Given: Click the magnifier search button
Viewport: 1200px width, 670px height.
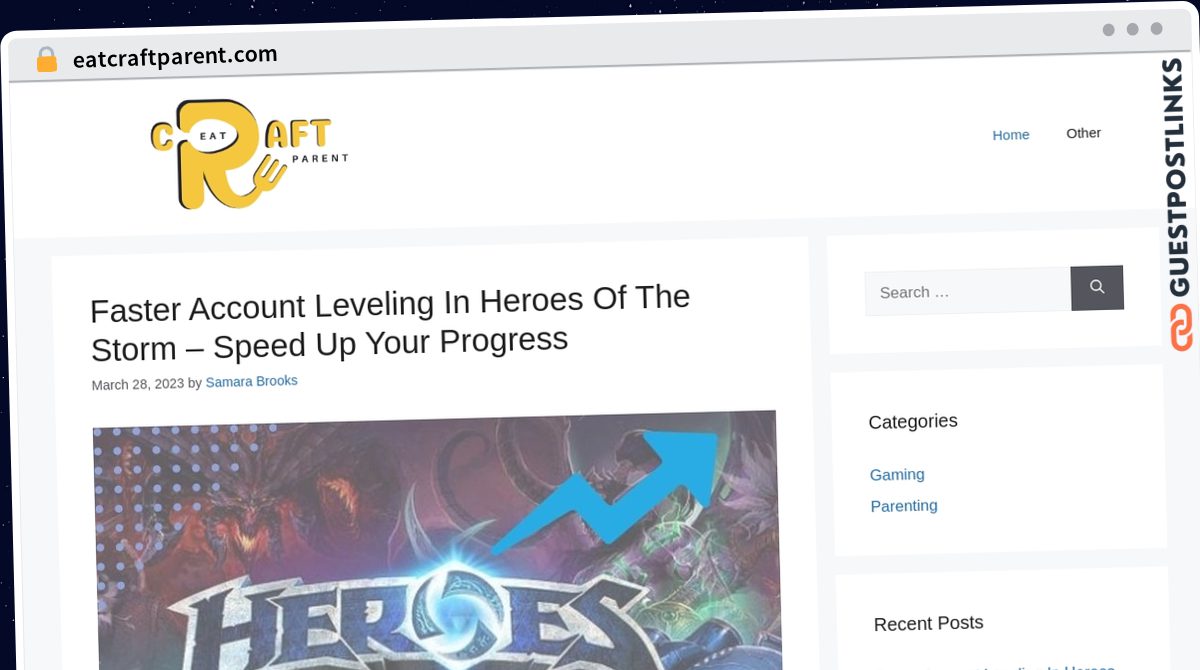Looking at the screenshot, I should [x=1097, y=288].
